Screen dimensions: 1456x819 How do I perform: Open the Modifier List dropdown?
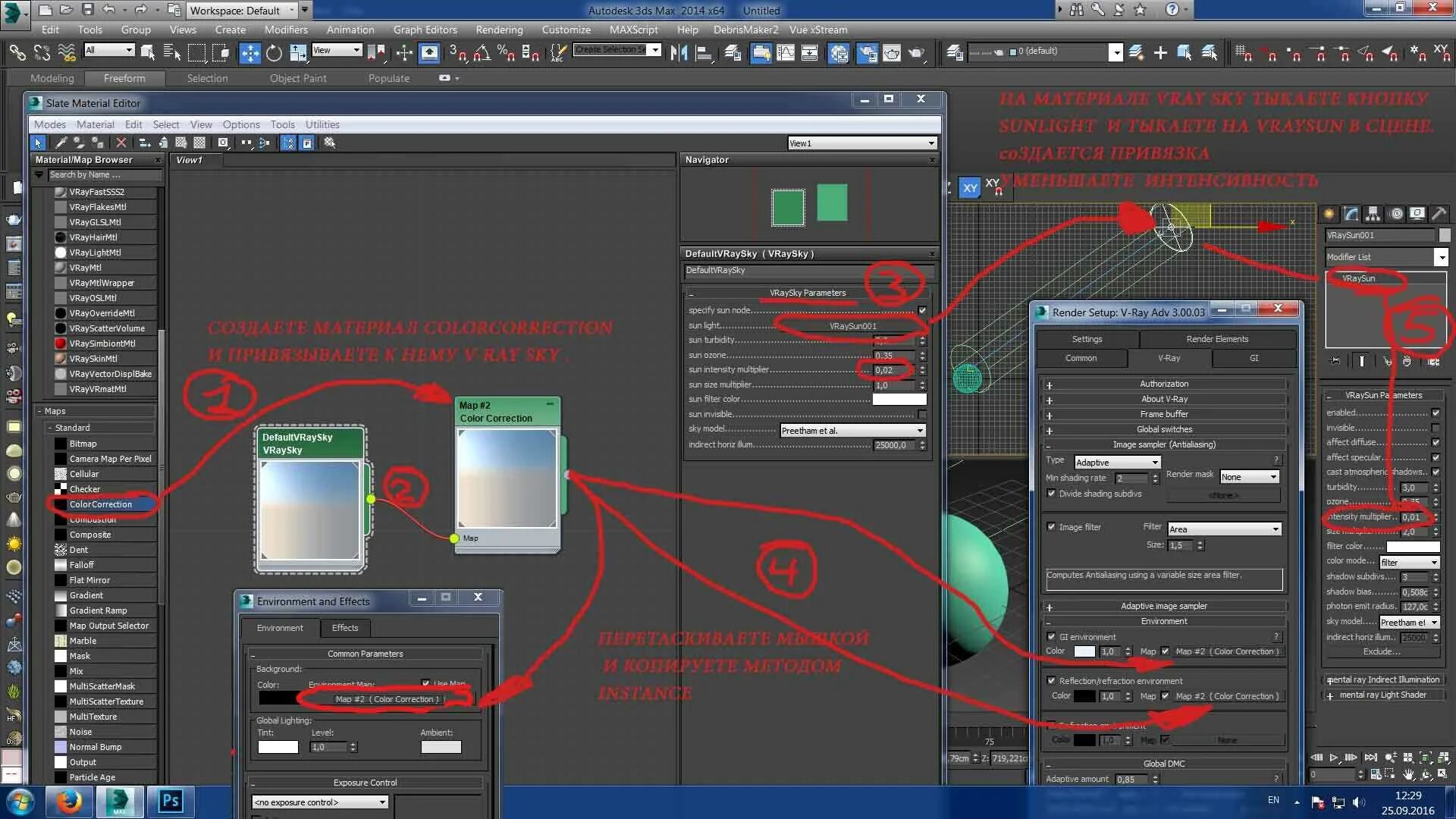tap(1386, 257)
